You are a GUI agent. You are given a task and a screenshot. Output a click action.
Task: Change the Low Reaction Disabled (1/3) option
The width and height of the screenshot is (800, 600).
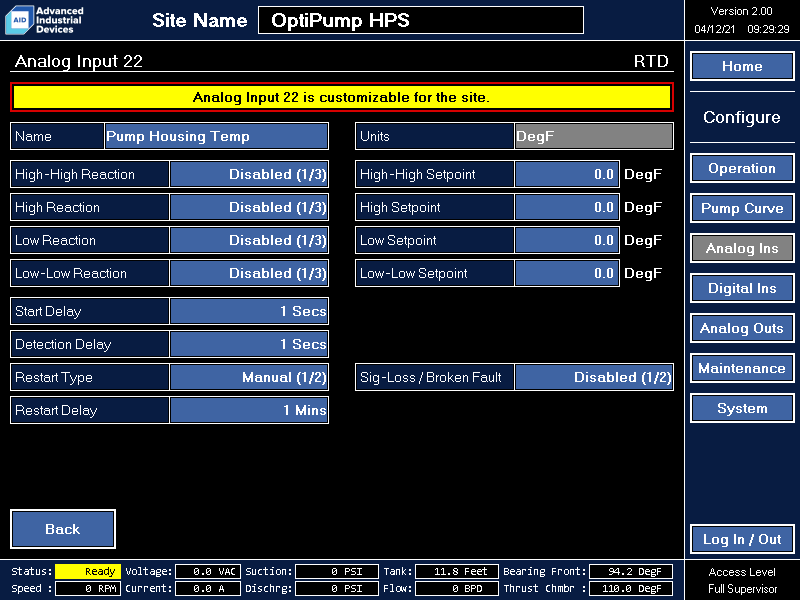[x=249, y=240]
